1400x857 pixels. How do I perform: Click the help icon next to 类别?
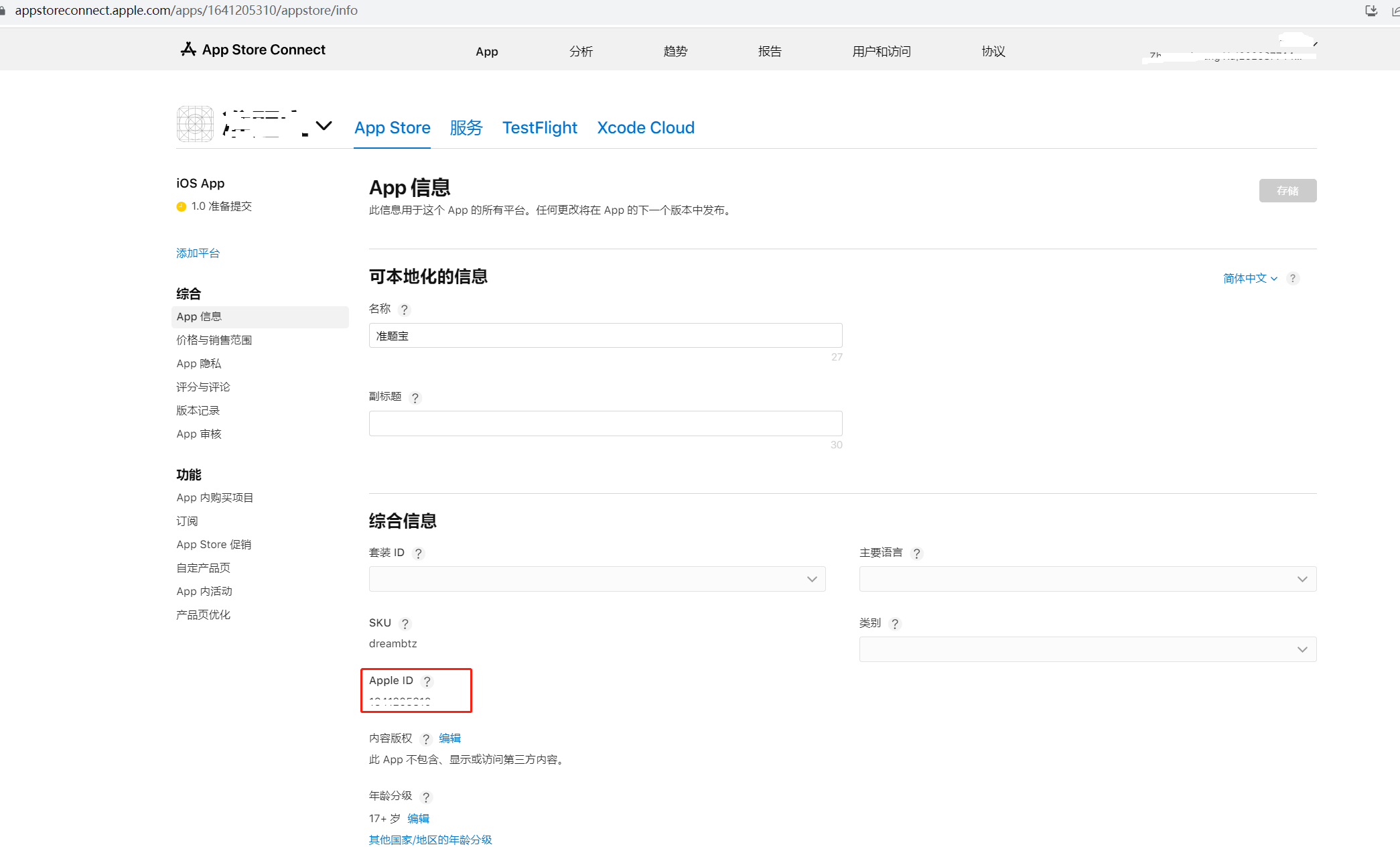(x=895, y=624)
